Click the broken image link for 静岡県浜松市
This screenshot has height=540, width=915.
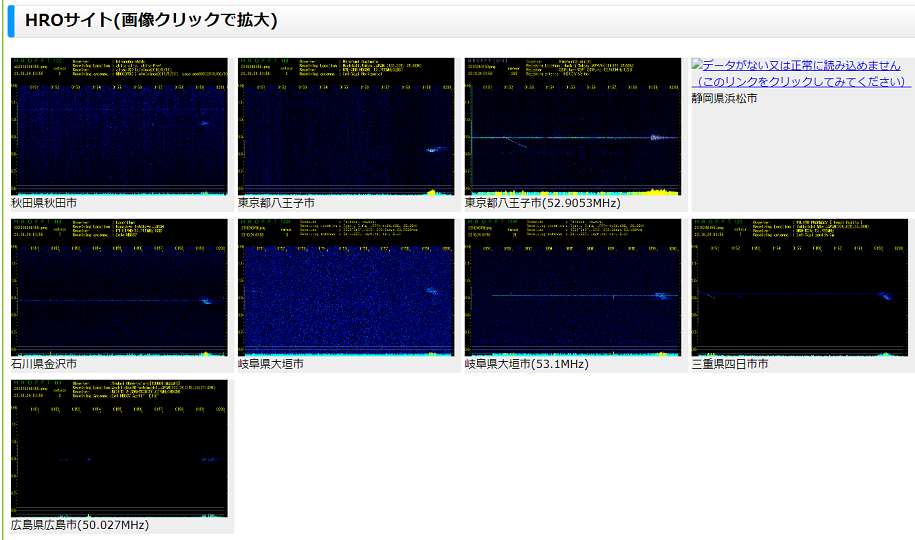click(x=801, y=74)
